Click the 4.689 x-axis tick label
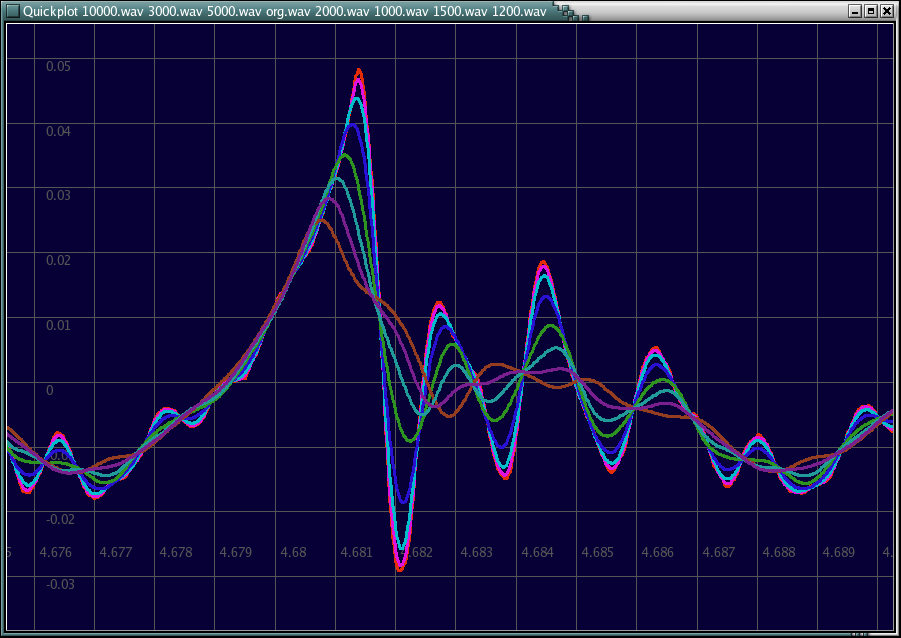The image size is (901, 638). coord(838,552)
